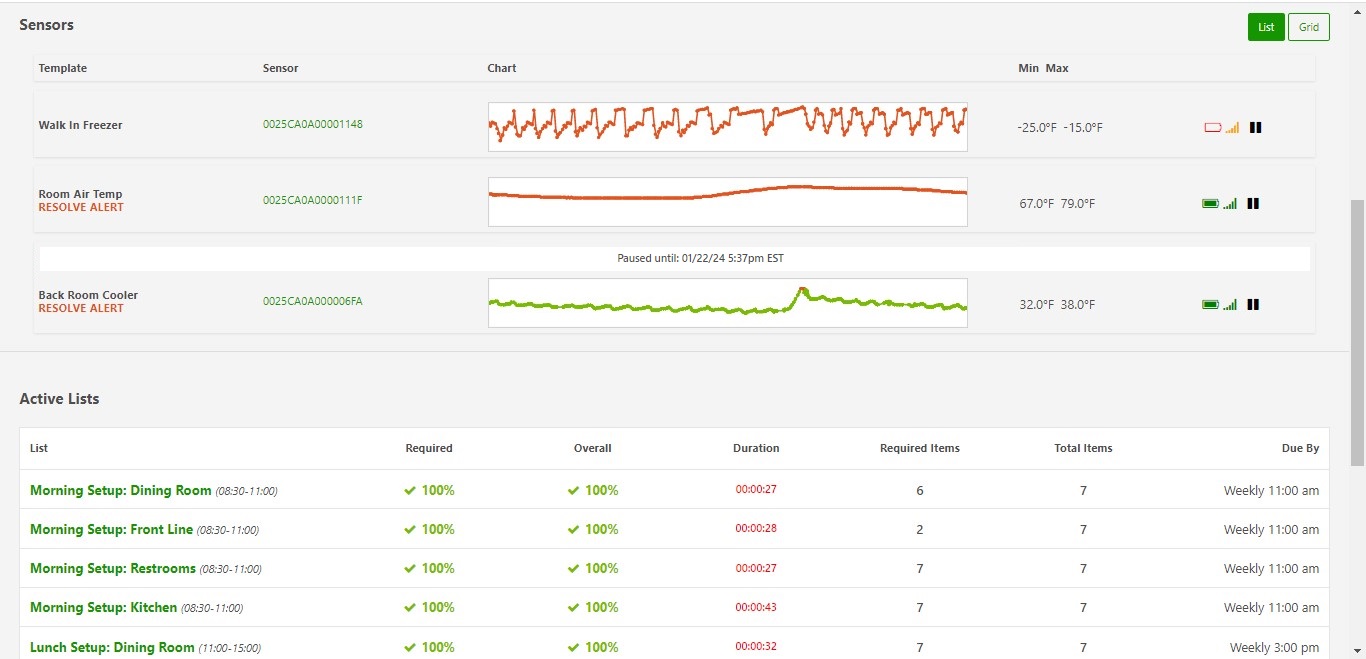Viewport: 1366px width, 659px height.
Task: Pause the Walk In Freezer sensor
Action: click(x=1256, y=128)
